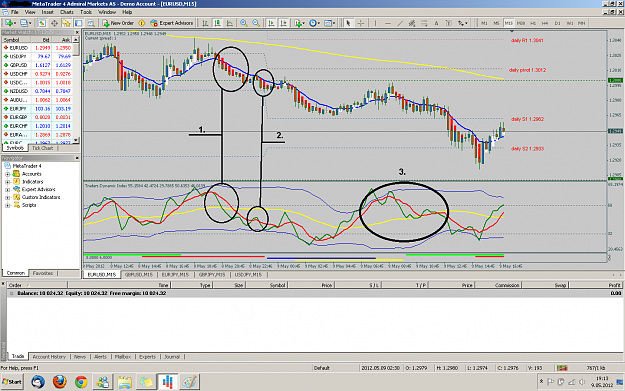This screenshot has height=391, width=625.
Task: Zoom in on the chart
Action: click(244, 23)
